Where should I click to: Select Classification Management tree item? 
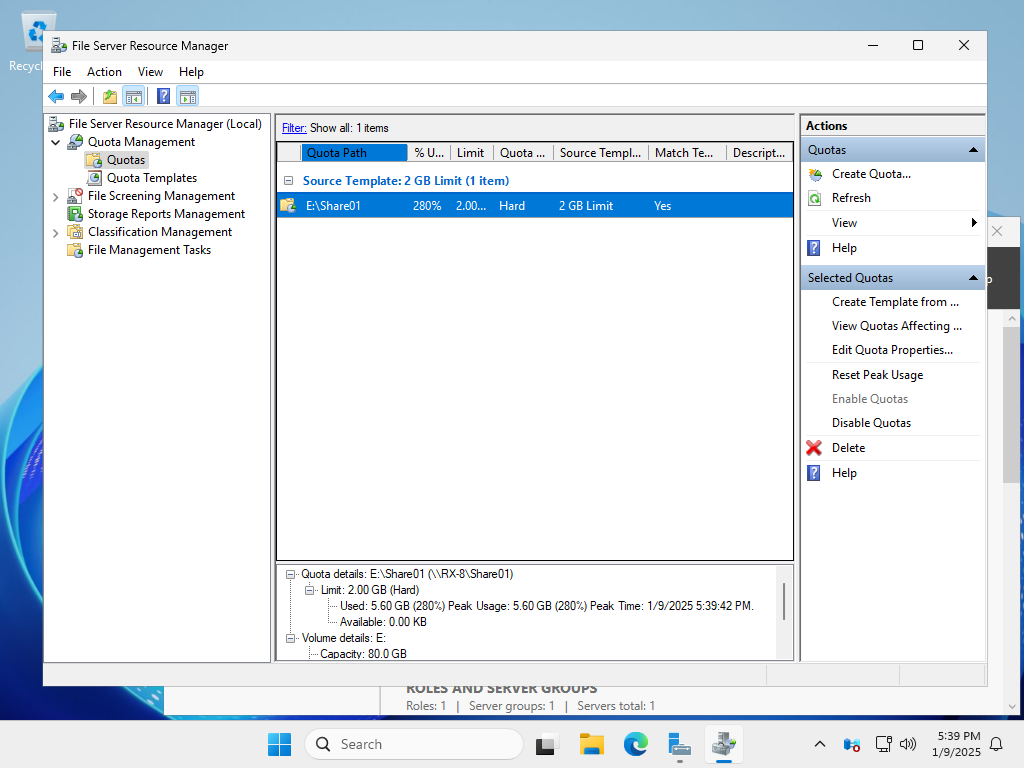click(160, 232)
